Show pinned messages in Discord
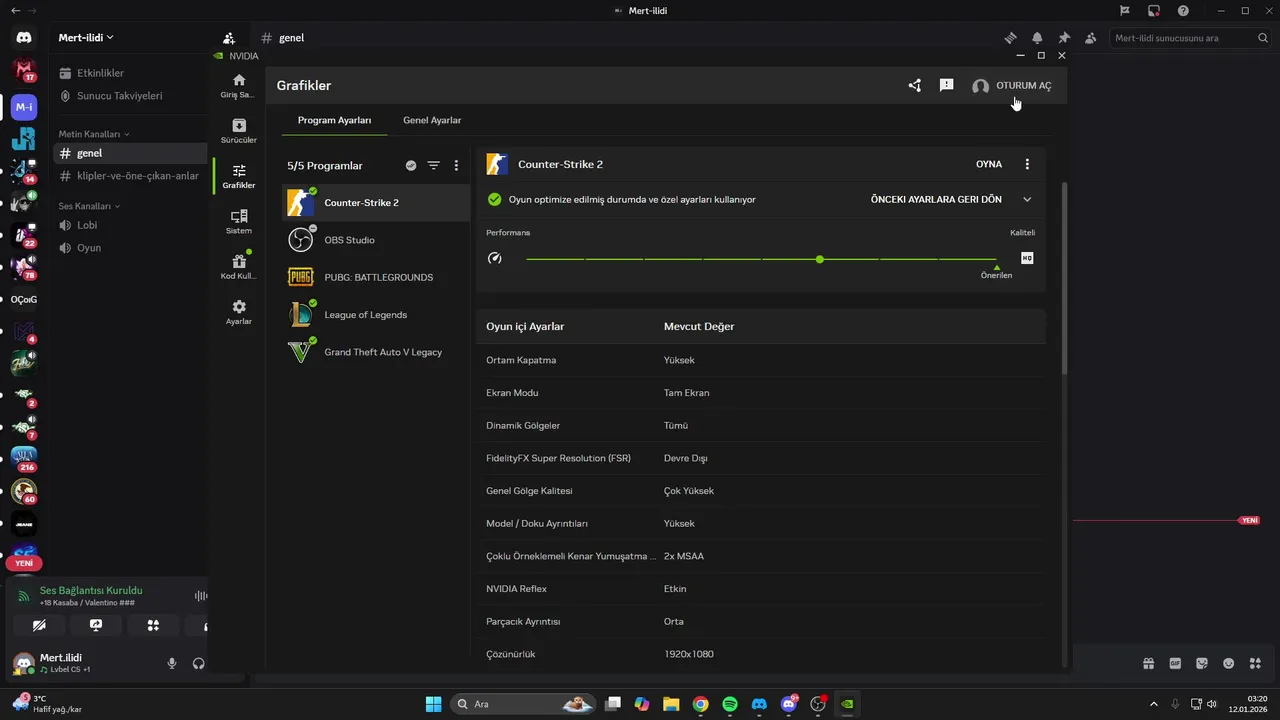 [x=1064, y=38]
